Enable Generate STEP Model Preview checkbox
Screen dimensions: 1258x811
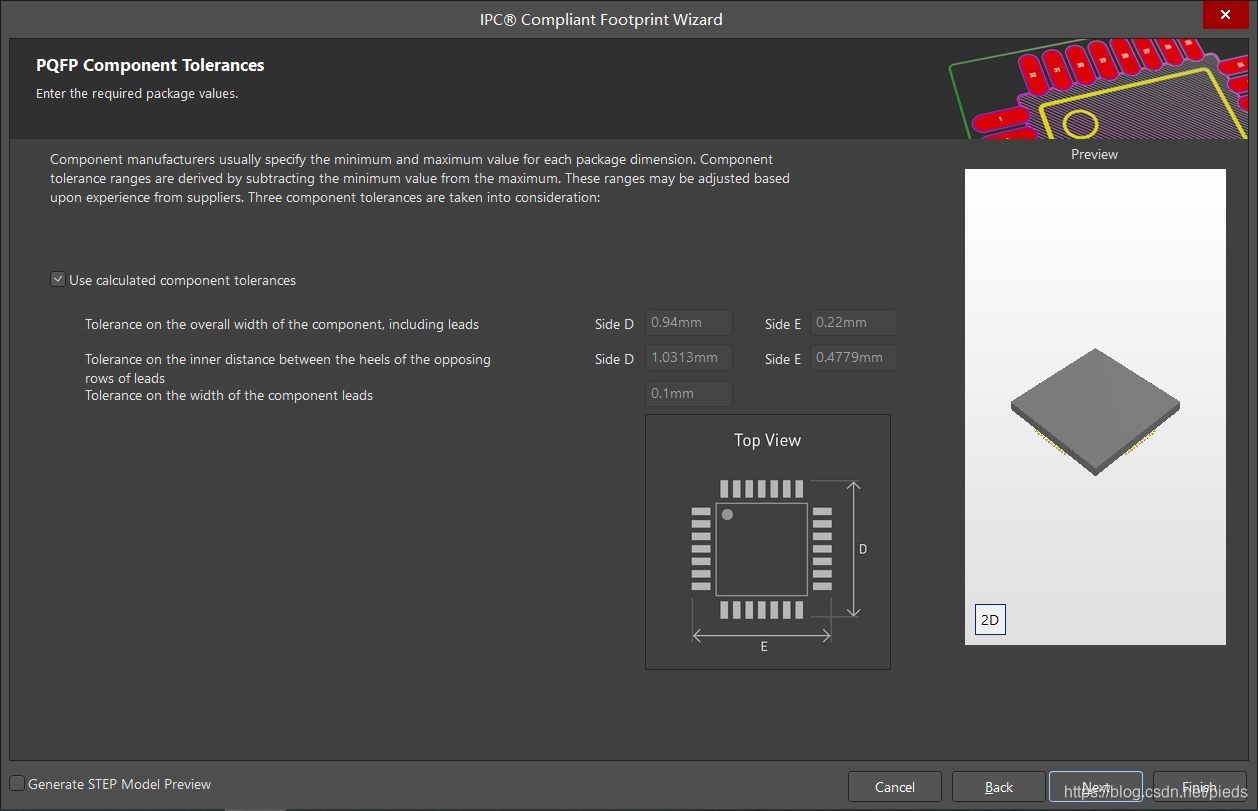tap(18, 784)
